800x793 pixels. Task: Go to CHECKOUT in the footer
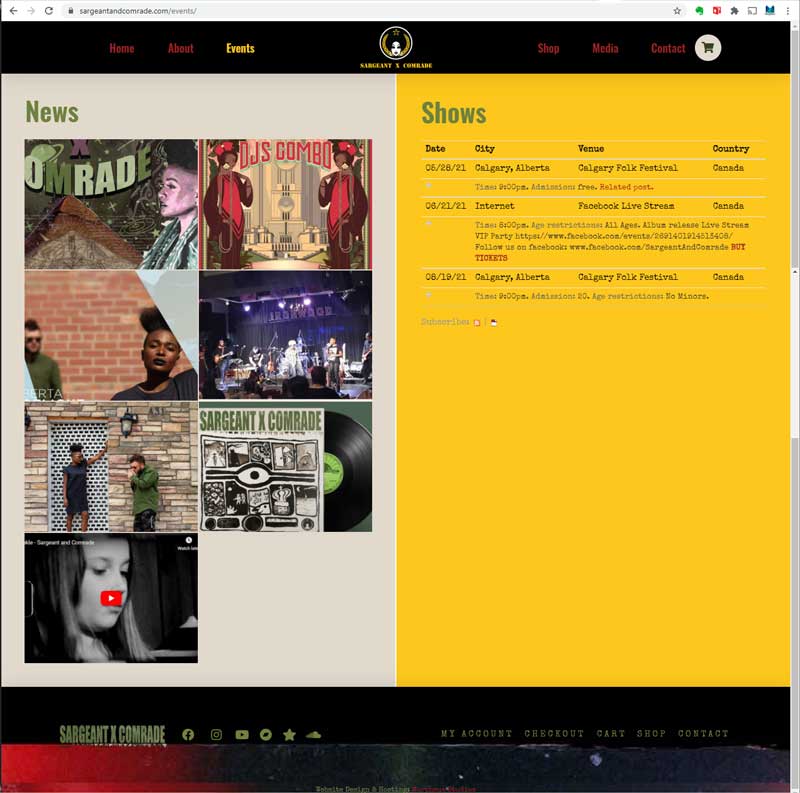click(554, 733)
